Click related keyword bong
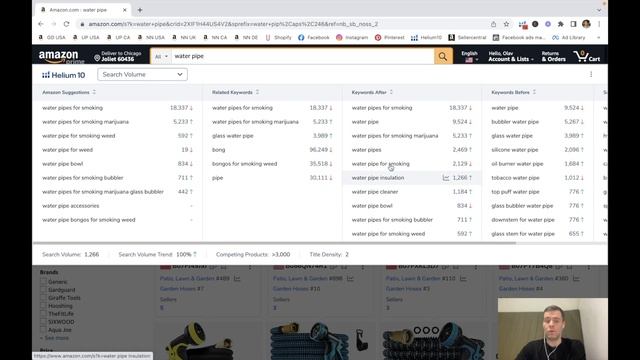This screenshot has width=640, height=360. tap(218, 150)
